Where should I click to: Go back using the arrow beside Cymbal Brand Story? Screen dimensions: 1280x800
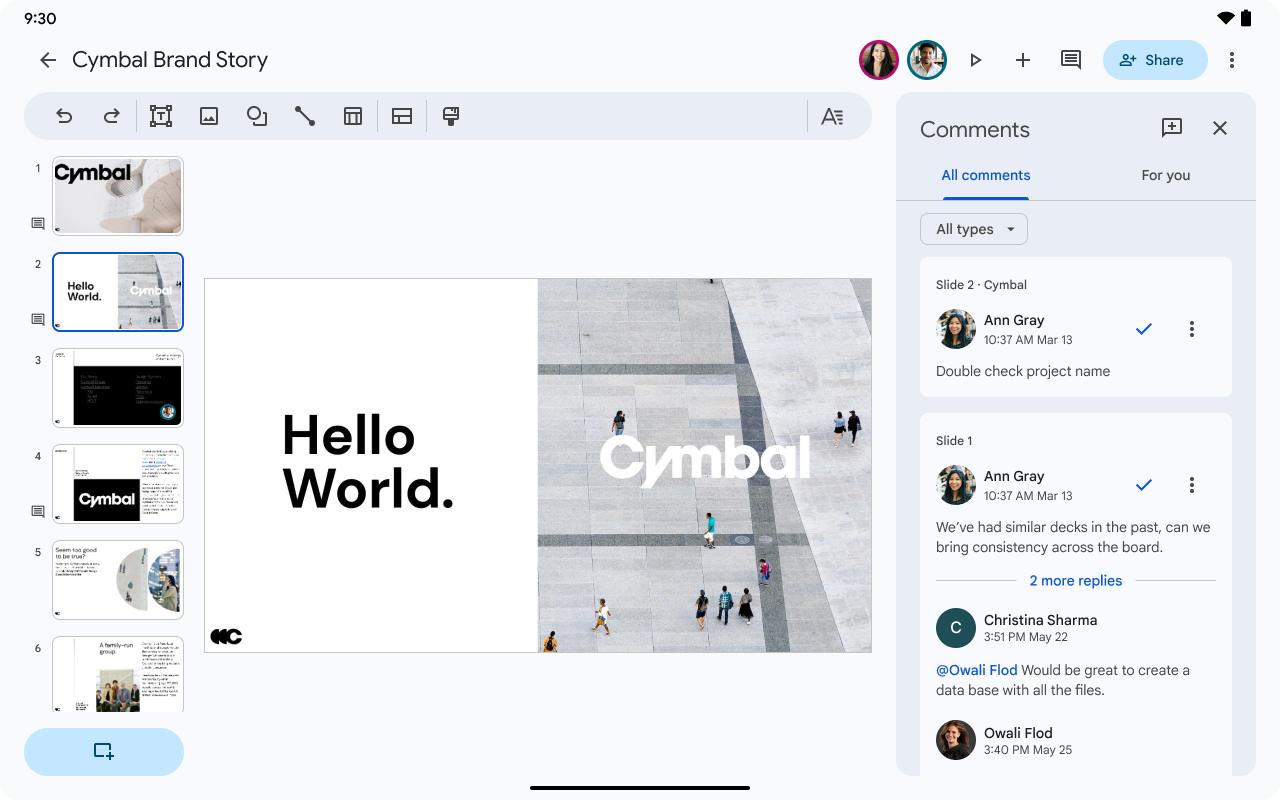48,60
